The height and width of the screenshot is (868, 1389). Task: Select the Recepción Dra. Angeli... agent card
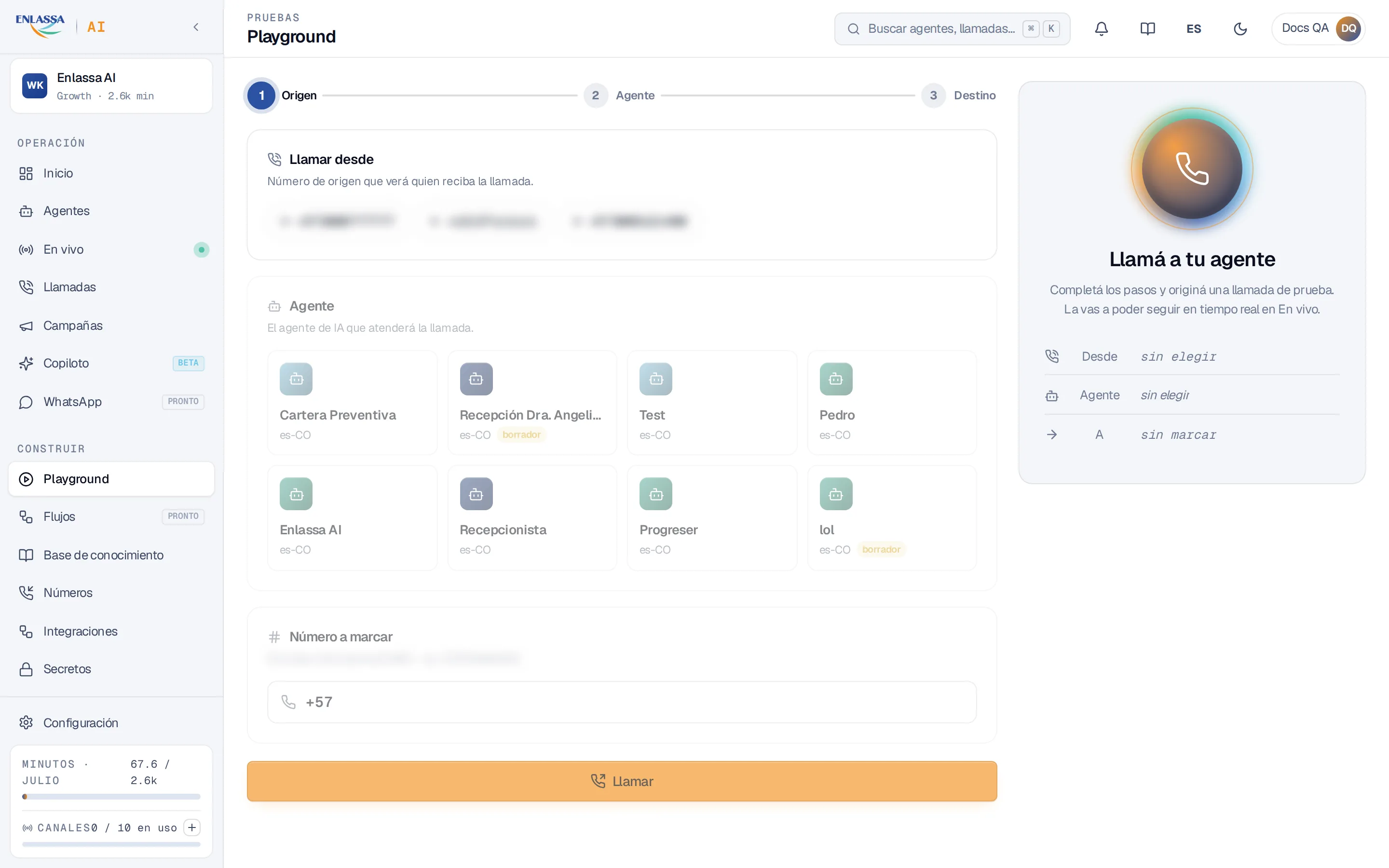[x=532, y=403]
